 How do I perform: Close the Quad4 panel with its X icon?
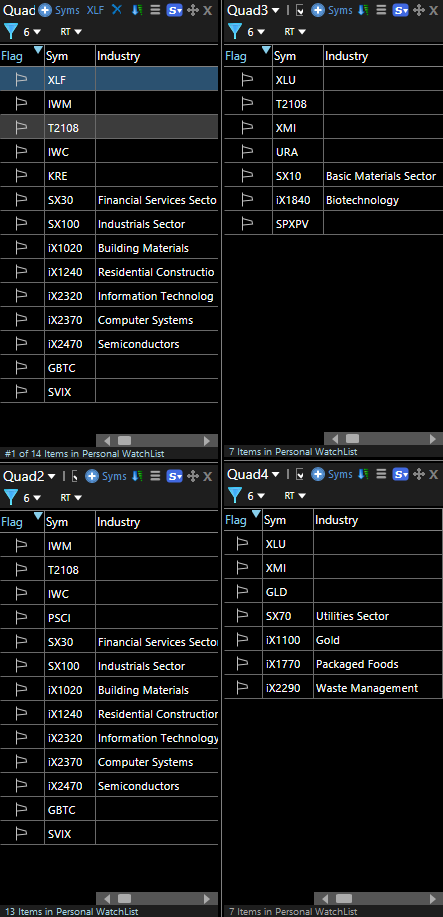(434, 474)
